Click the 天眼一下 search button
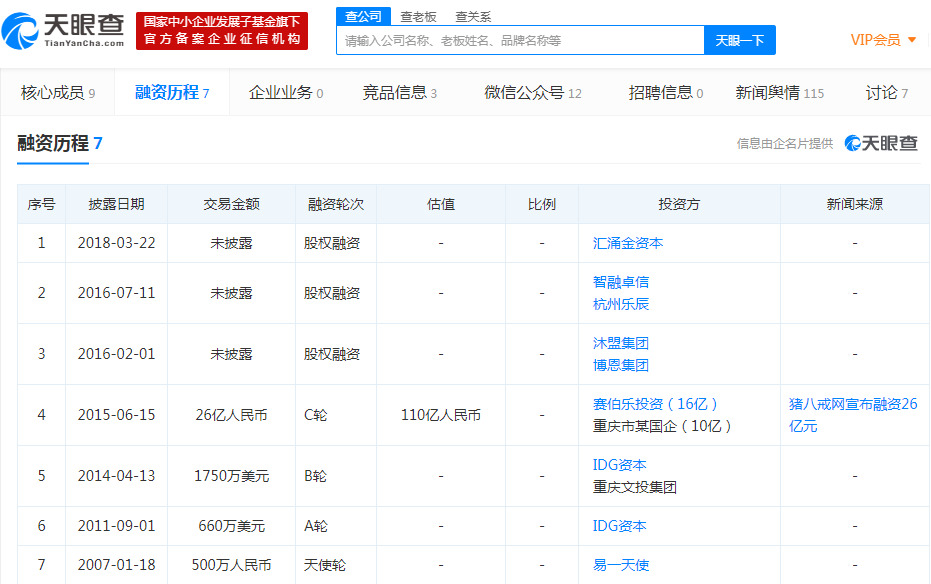931x584 pixels. [740, 40]
